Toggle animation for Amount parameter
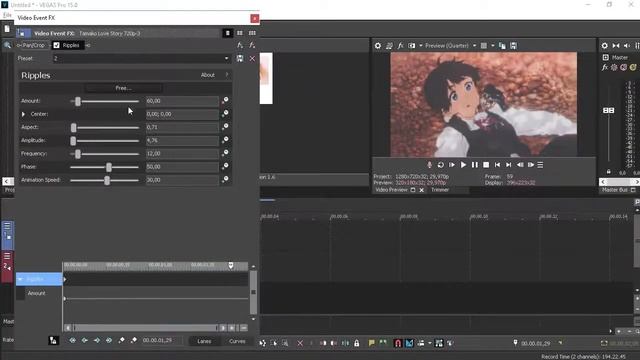This screenshot has height=360, width=640. 225,100
